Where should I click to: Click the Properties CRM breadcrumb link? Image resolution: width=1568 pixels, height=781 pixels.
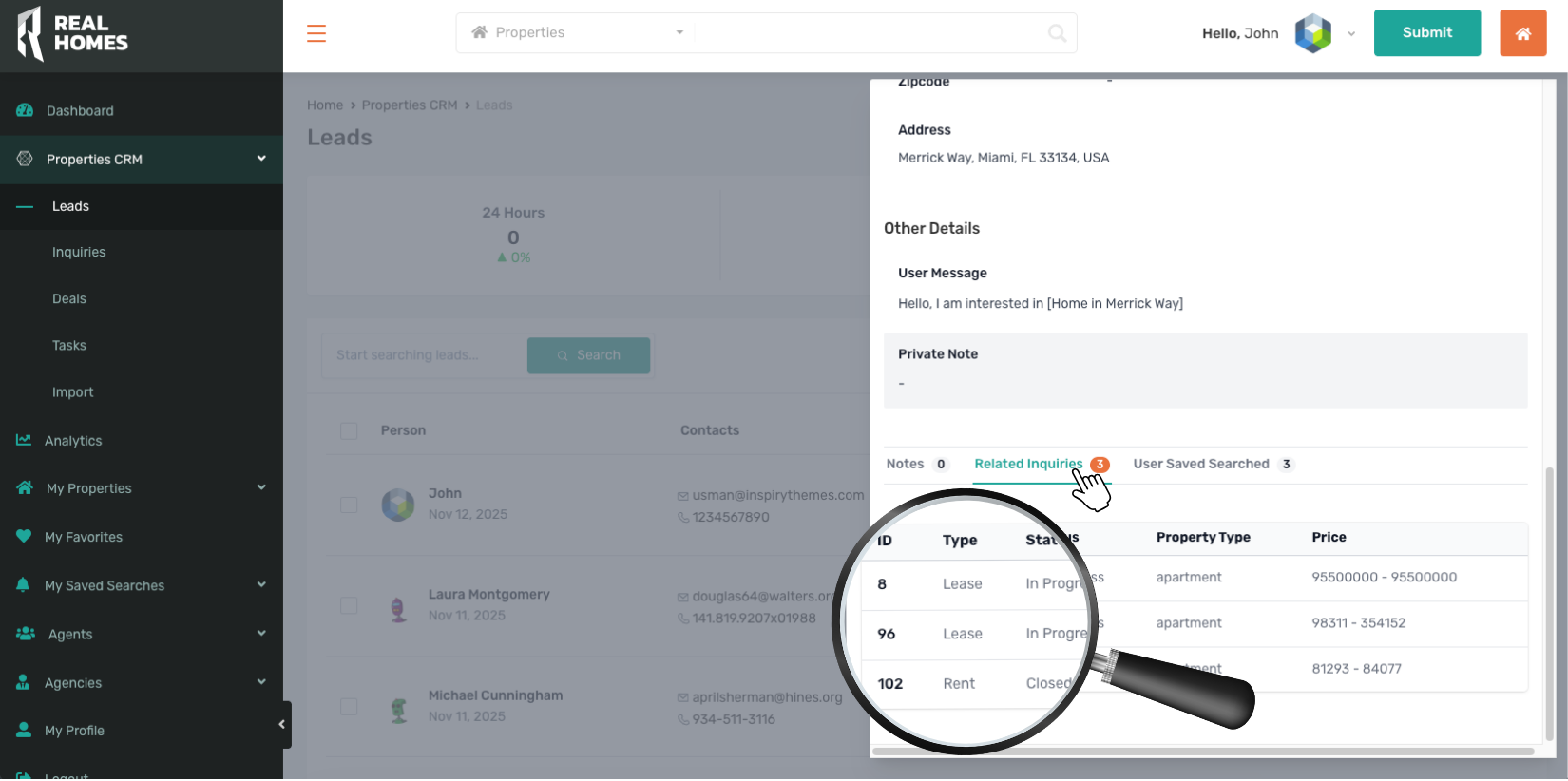pos(410,105)
